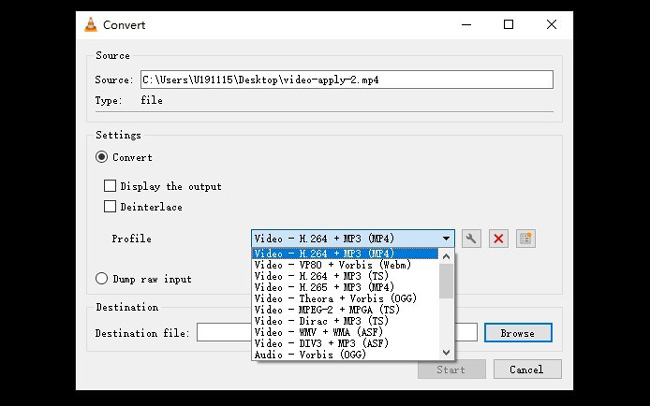650x406 pixels.
Task: Minimize the Convert window
Action: pyautogui.click(x=466, y=24)
